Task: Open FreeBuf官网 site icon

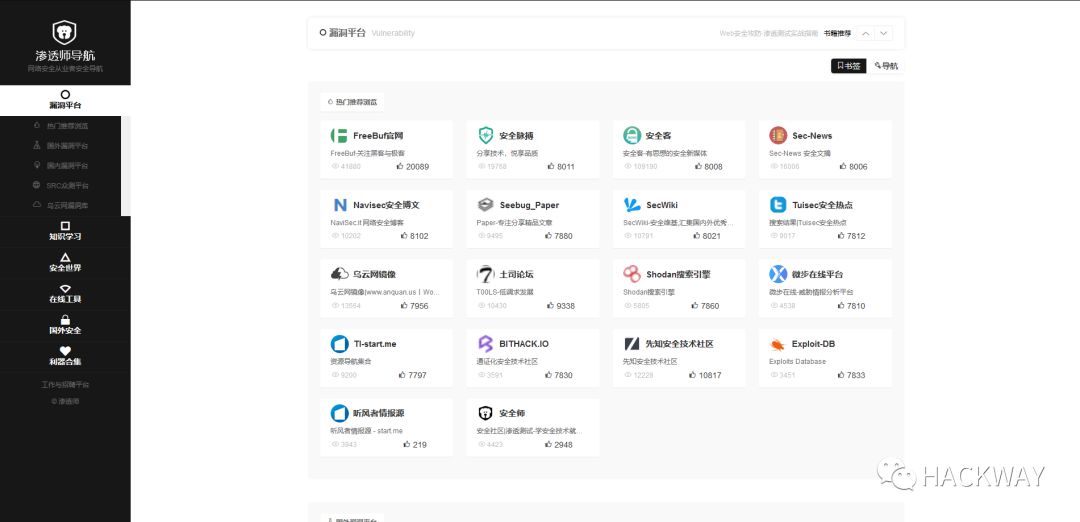Action: 339,136
